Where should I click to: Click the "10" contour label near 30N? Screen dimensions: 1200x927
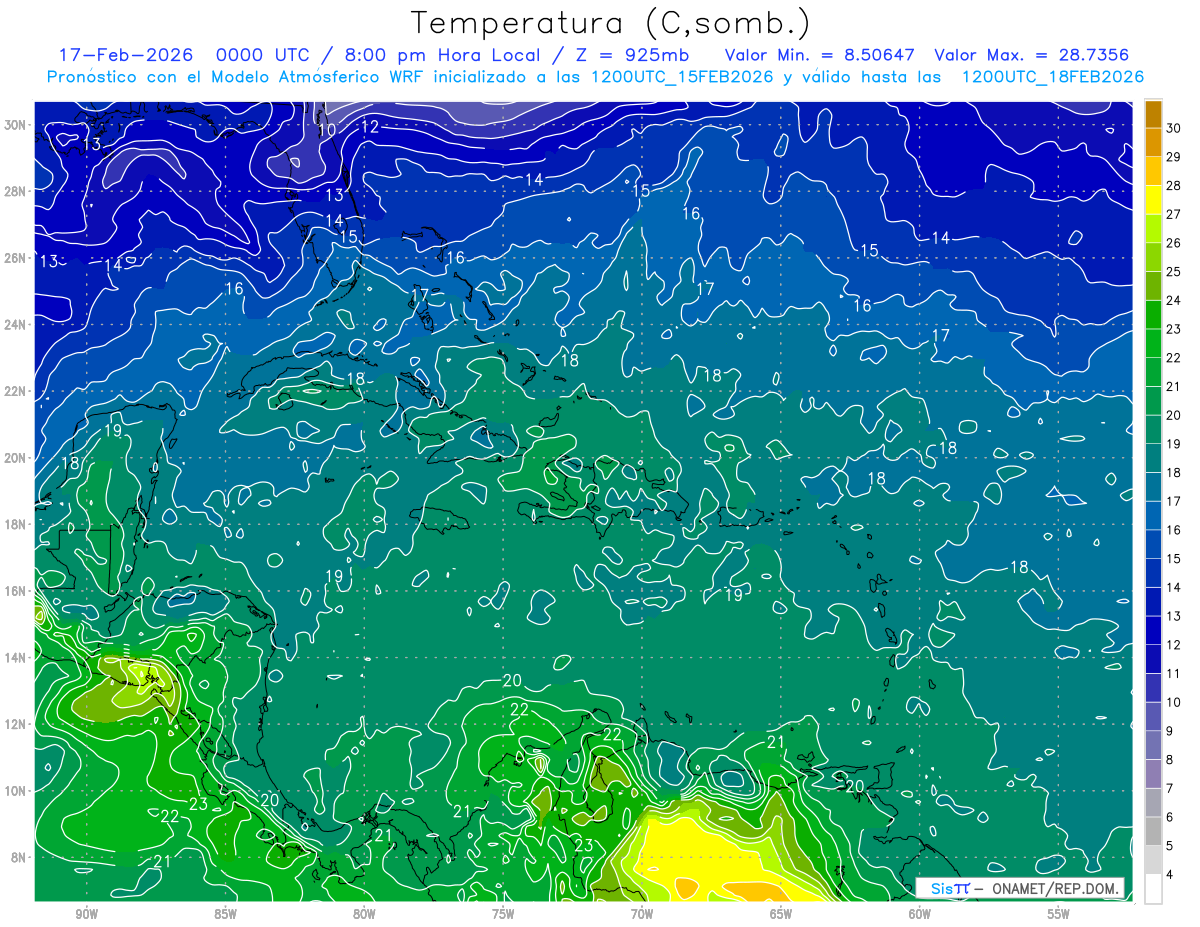[327, 131]
